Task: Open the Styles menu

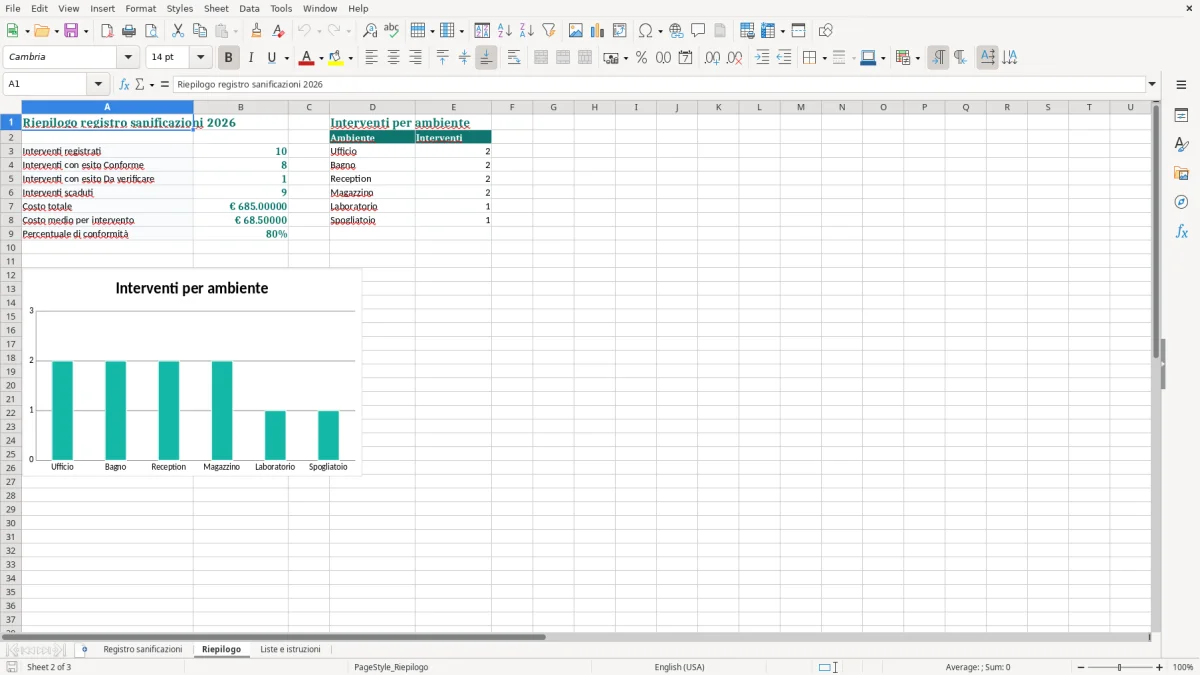Action: [x=180, y=8]
